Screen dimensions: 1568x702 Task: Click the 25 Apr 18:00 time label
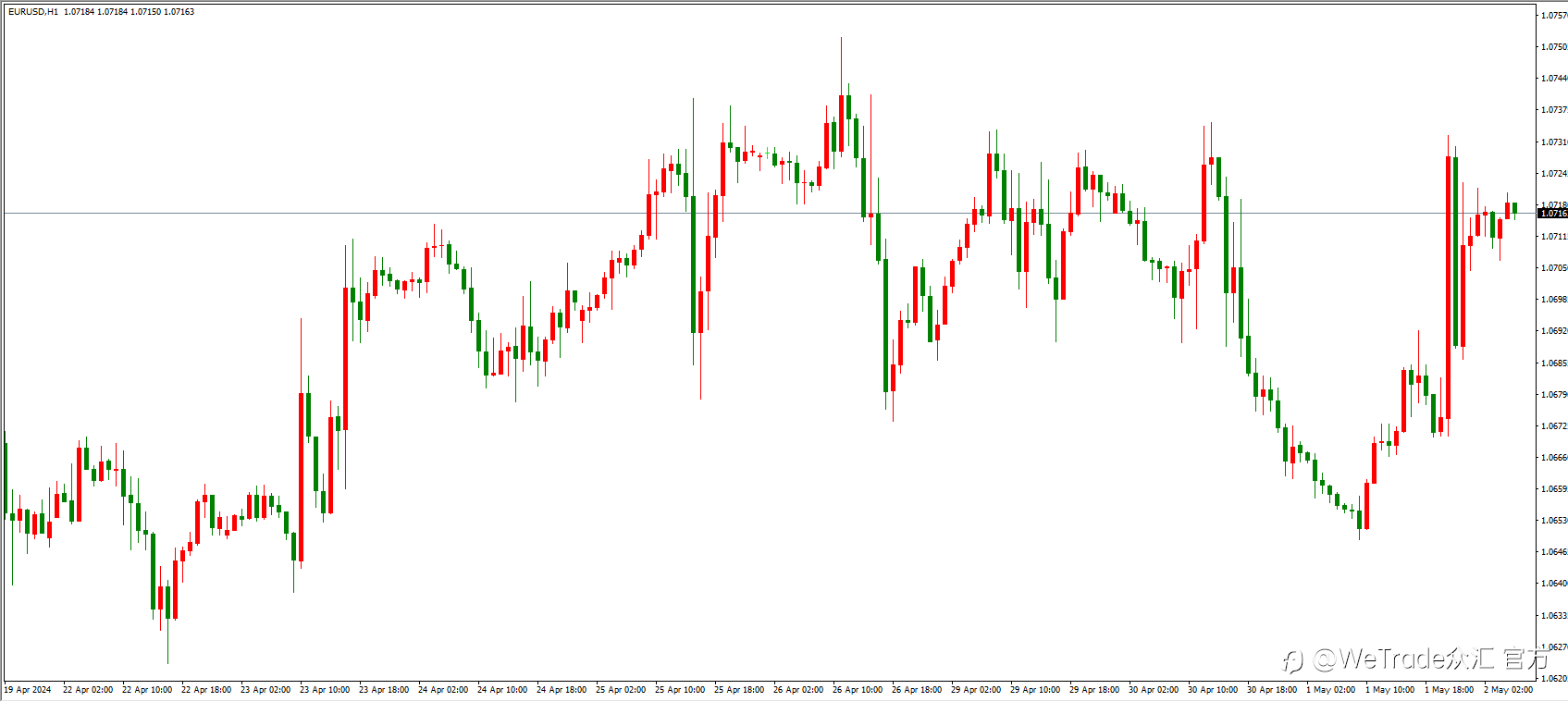point(739,690)
